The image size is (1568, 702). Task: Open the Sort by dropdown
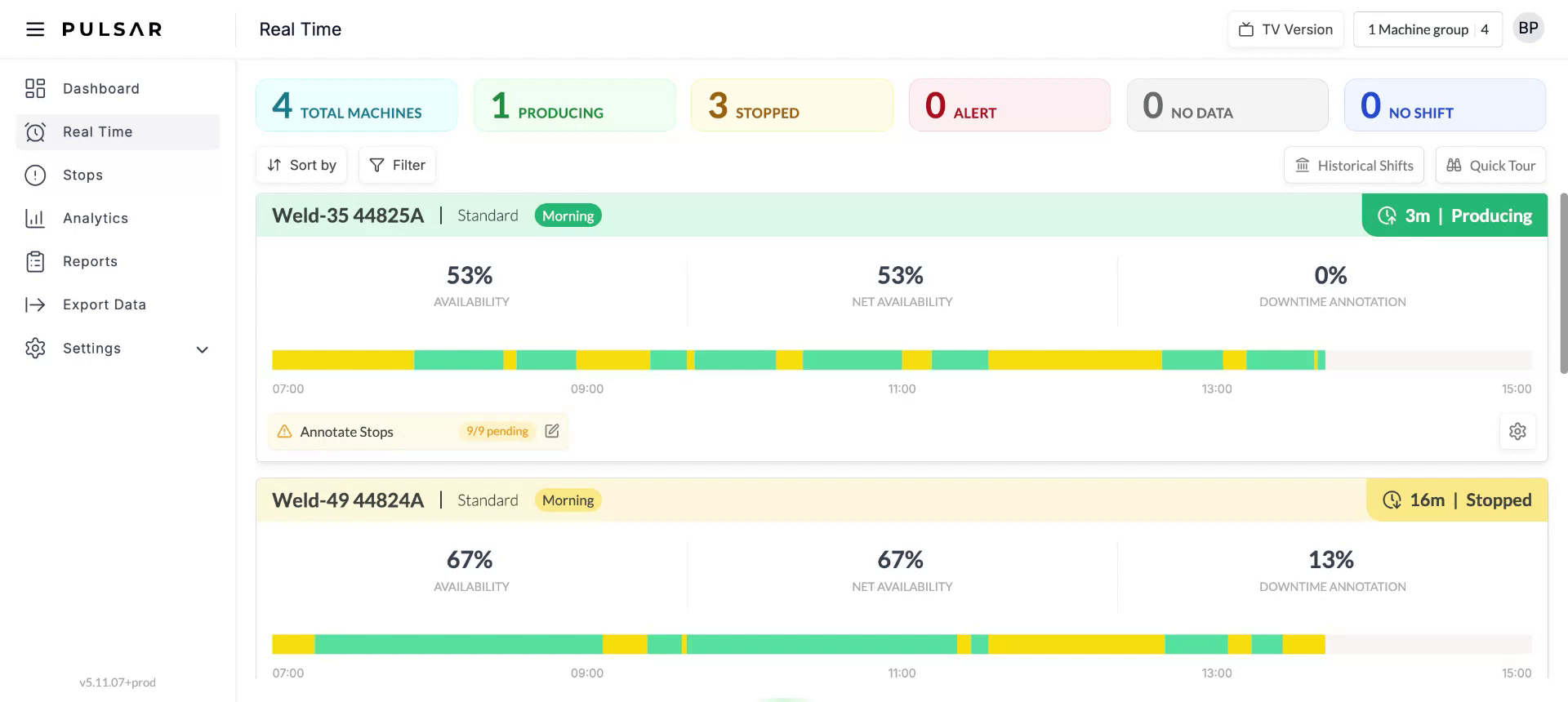point(301,165)
